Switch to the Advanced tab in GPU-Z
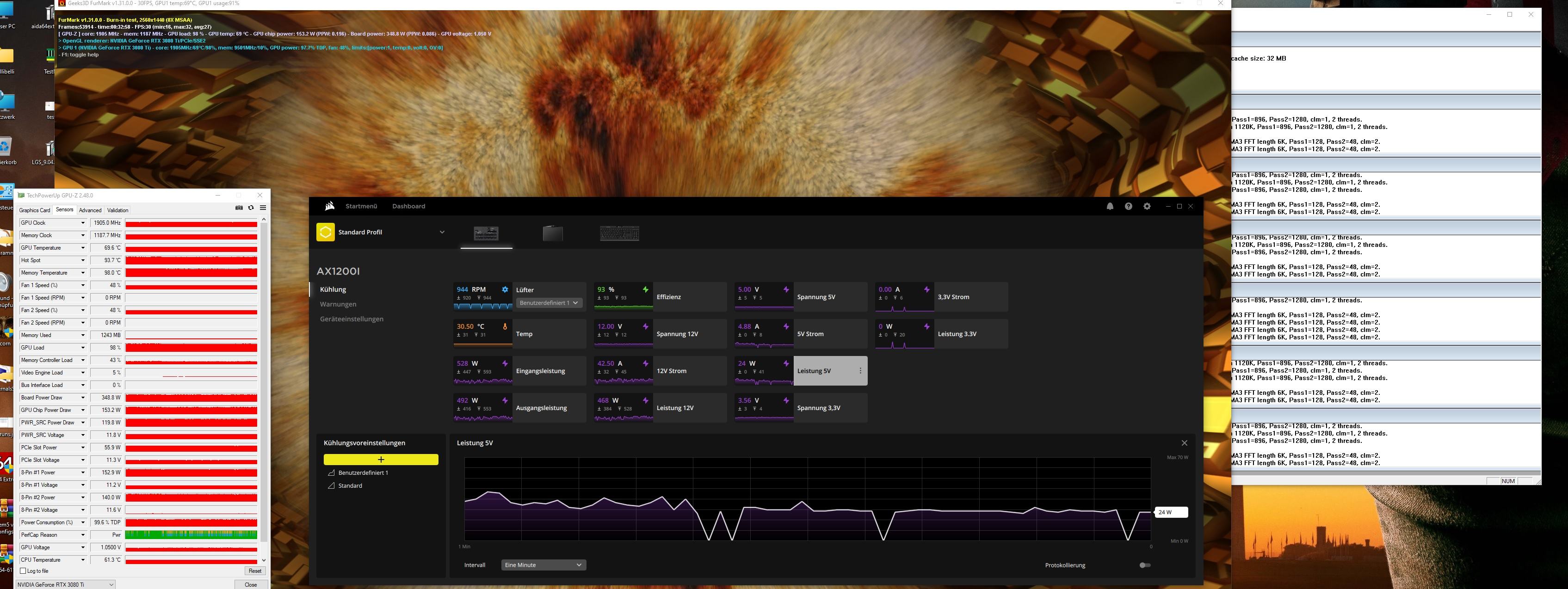The image size is (1568, 589). (90, 210)
